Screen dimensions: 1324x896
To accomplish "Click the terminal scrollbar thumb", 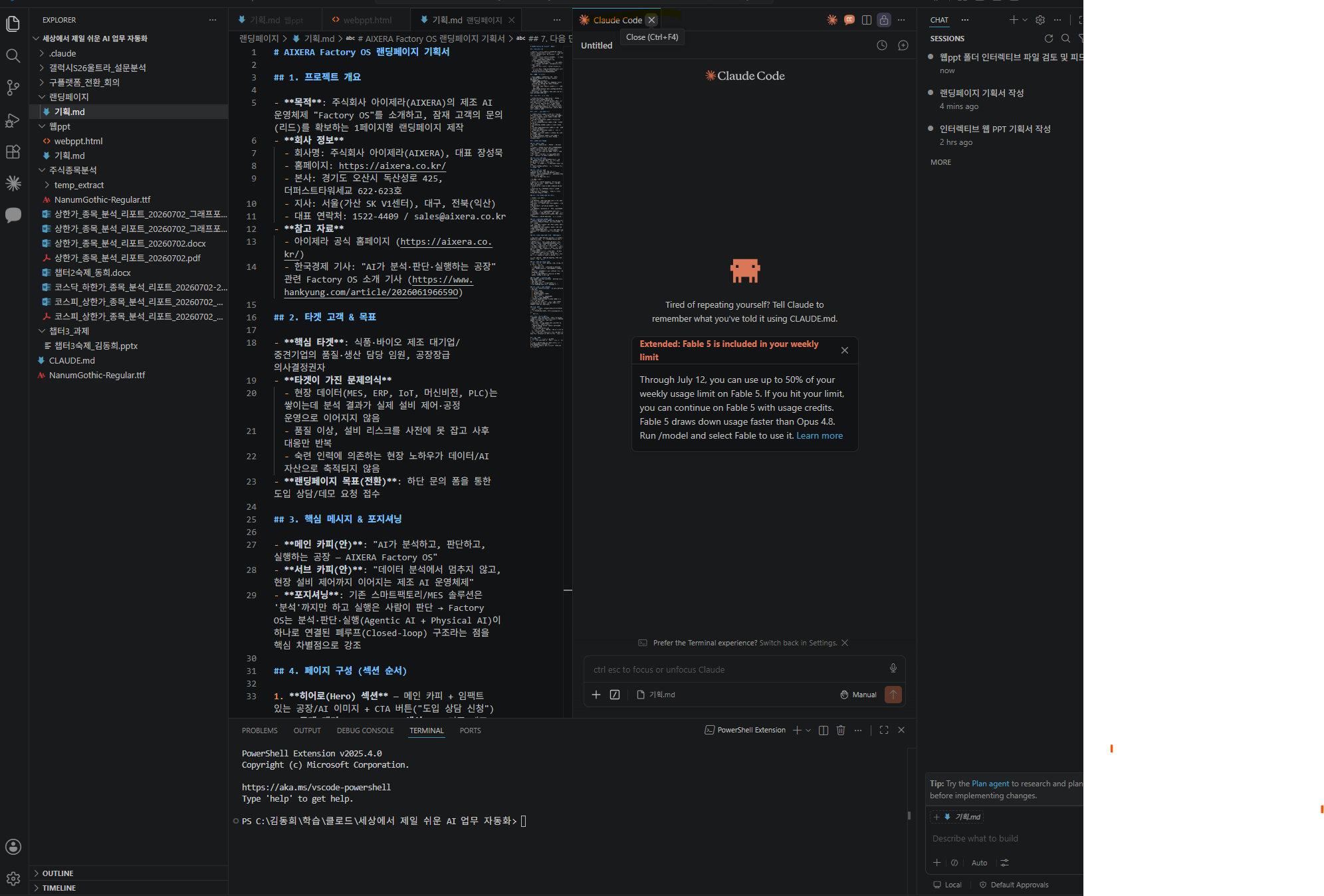I will 909,815.
